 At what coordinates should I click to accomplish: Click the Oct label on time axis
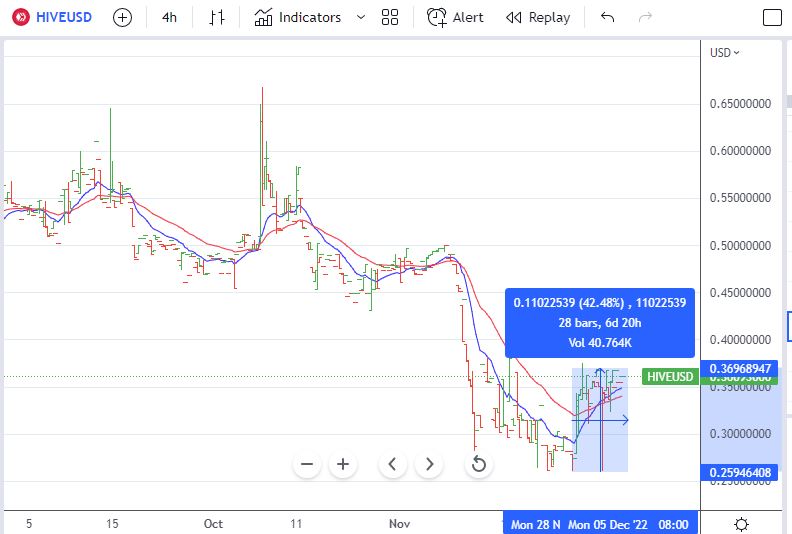coord(213,524)
